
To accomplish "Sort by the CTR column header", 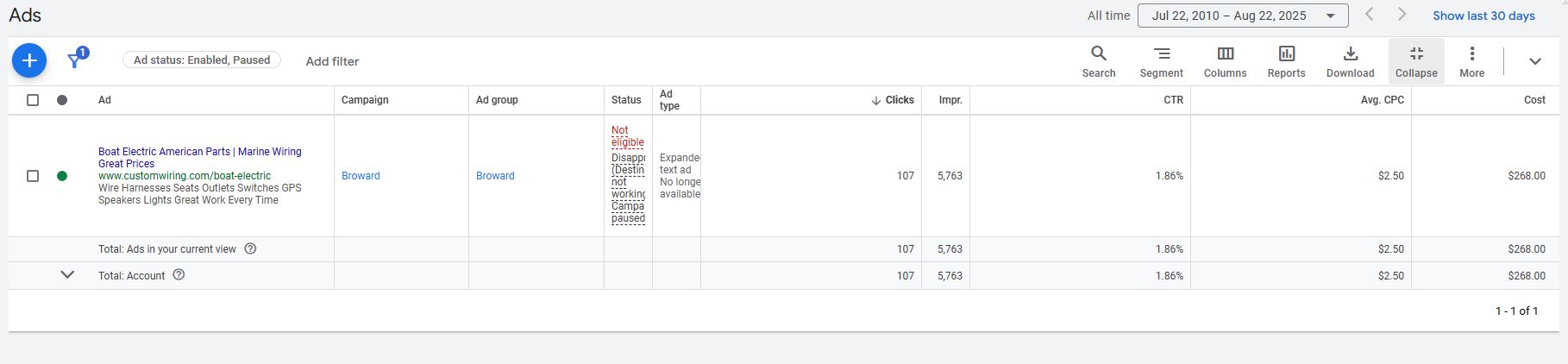I will click(1173, 100).
